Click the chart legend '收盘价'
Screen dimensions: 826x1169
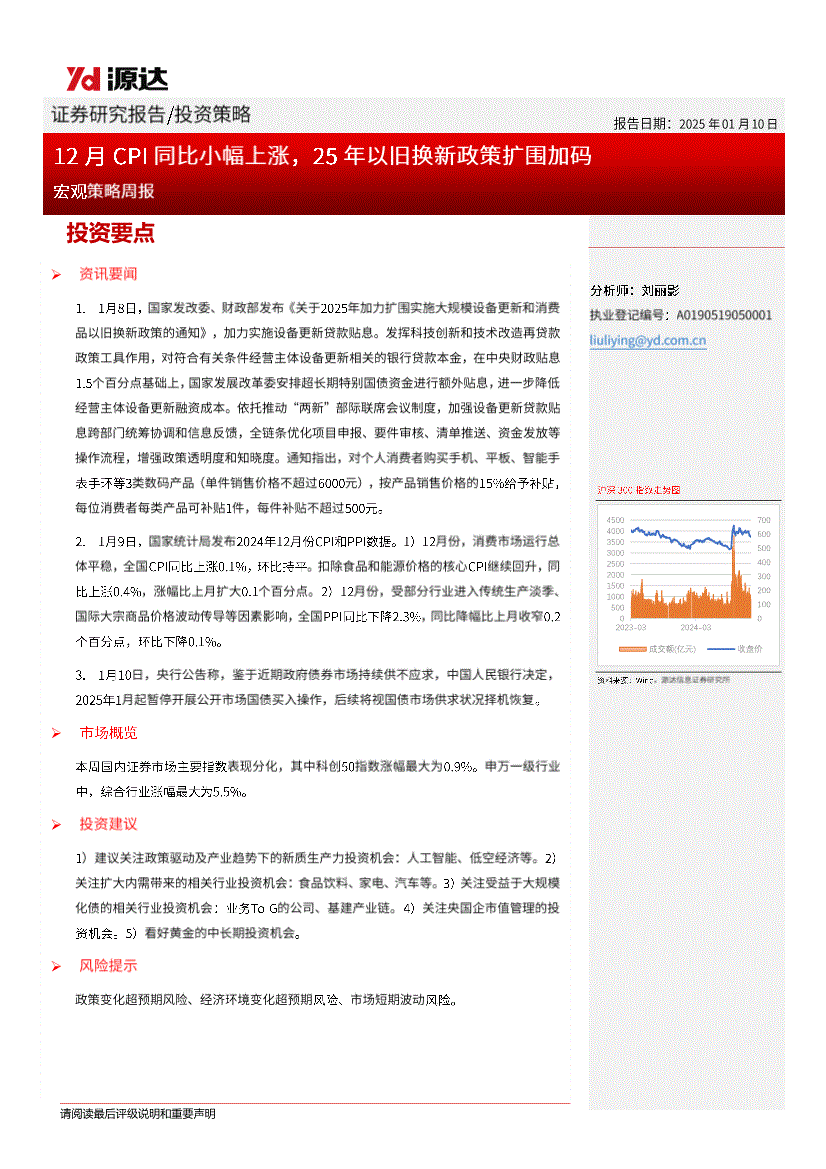(734, 649)
